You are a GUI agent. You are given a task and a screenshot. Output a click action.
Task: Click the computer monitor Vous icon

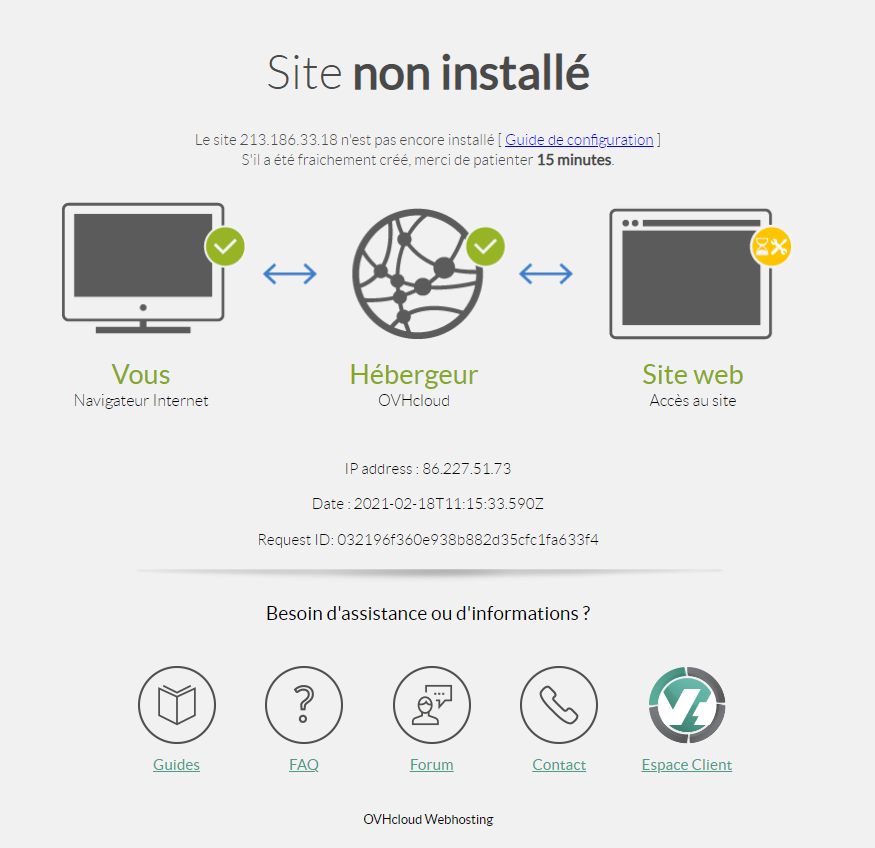pos(143,268)
